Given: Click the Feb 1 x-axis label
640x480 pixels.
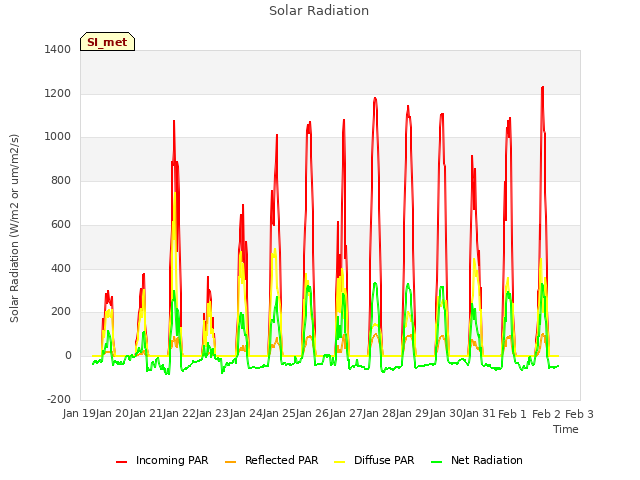Looking at the screenshot, I should [x=513, y=414].
